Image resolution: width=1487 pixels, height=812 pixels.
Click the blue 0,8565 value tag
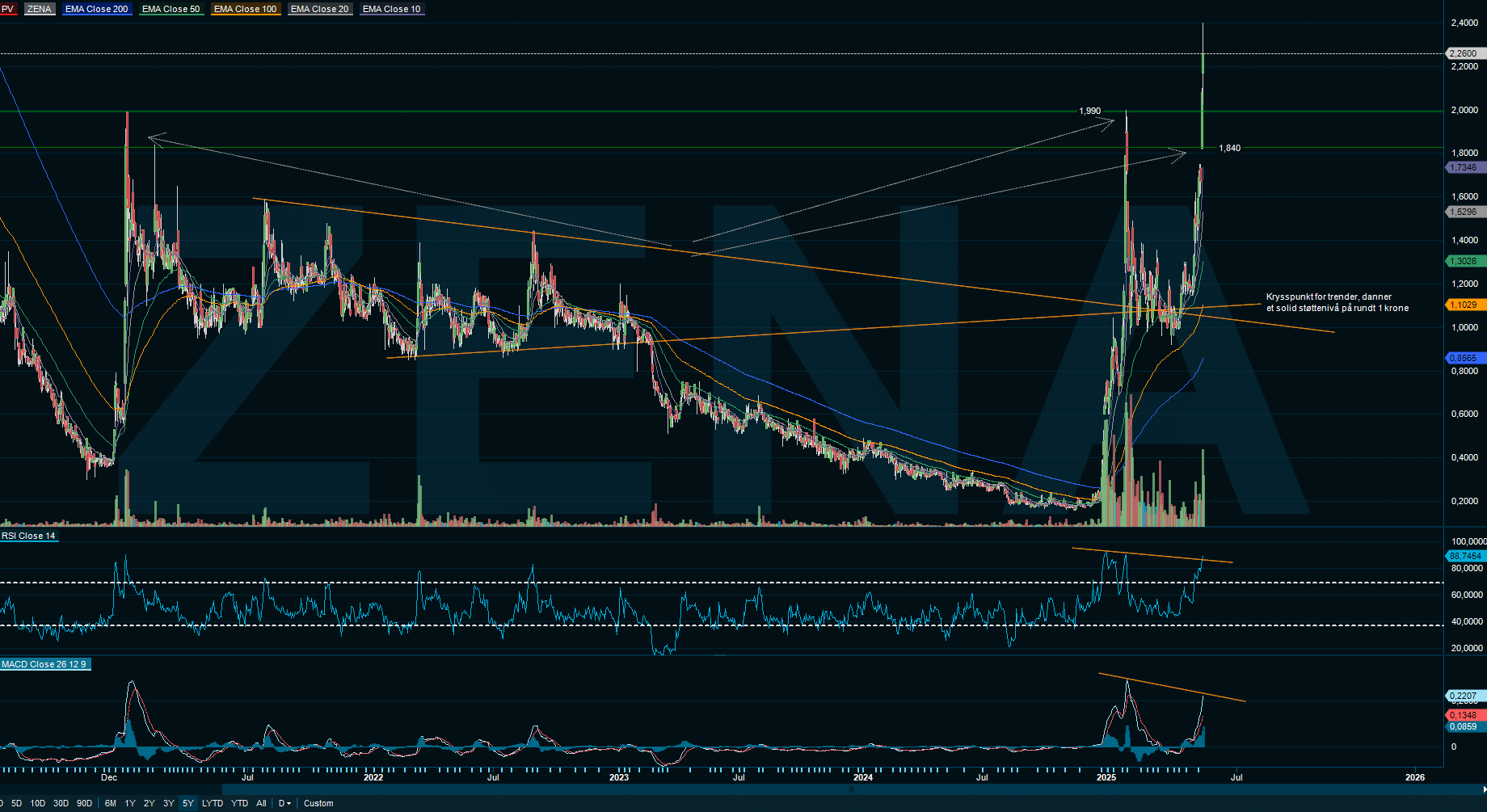click(1464, 358)
